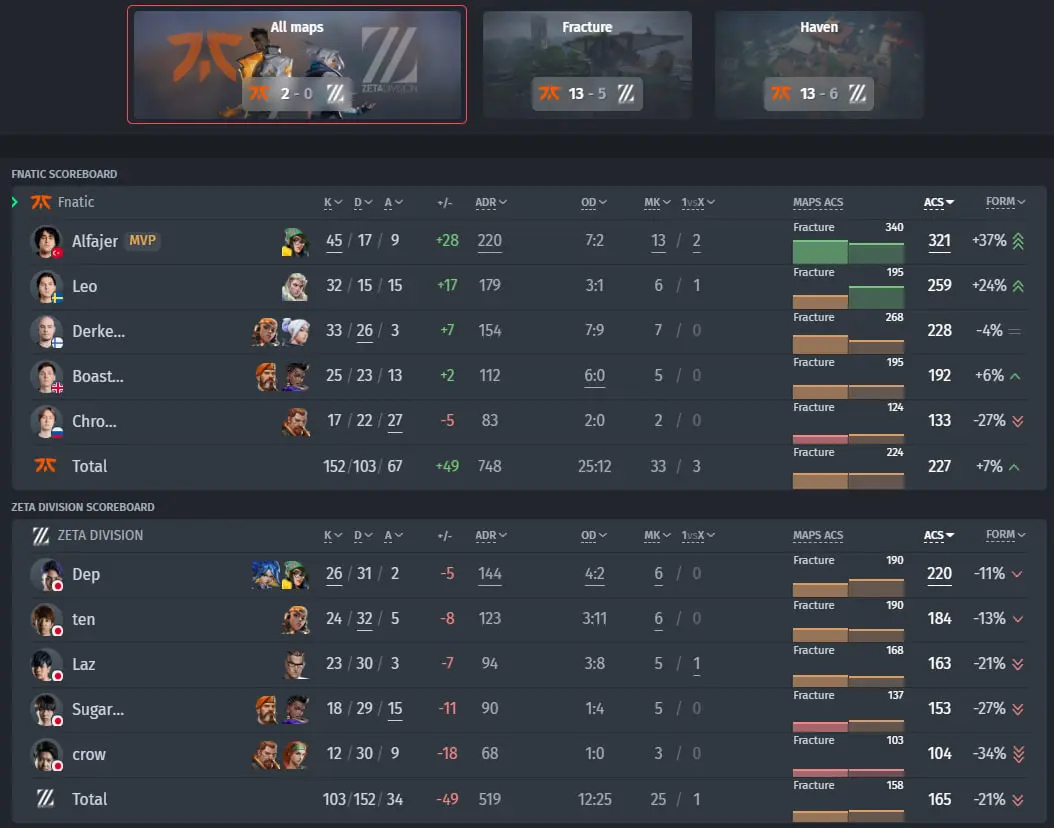The width and height of the screenshot is (1054, 828).
Task: Click the Fnatic Total row logo
Action: tap(45, 466)
